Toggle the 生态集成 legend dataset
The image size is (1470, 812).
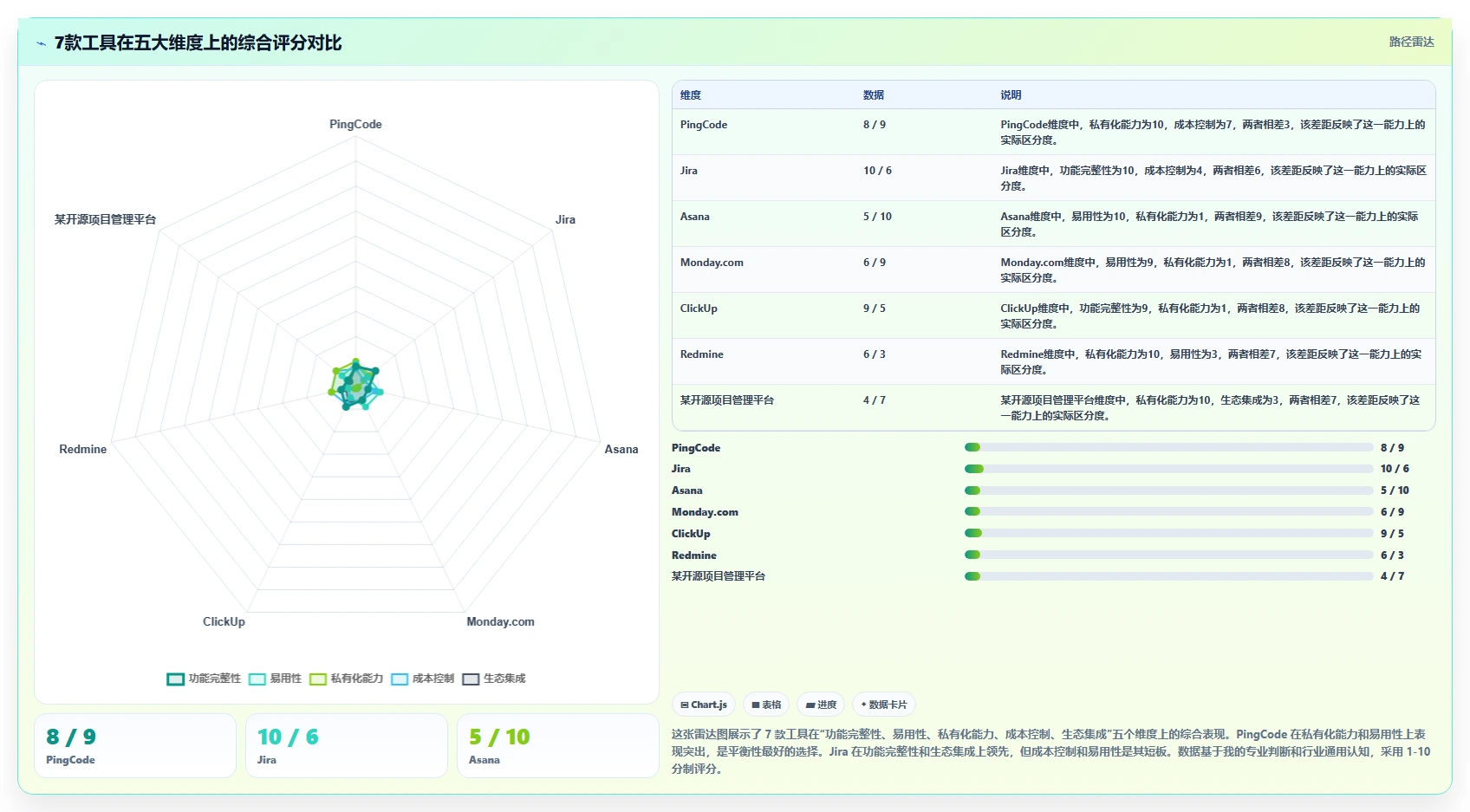point(494,679)
